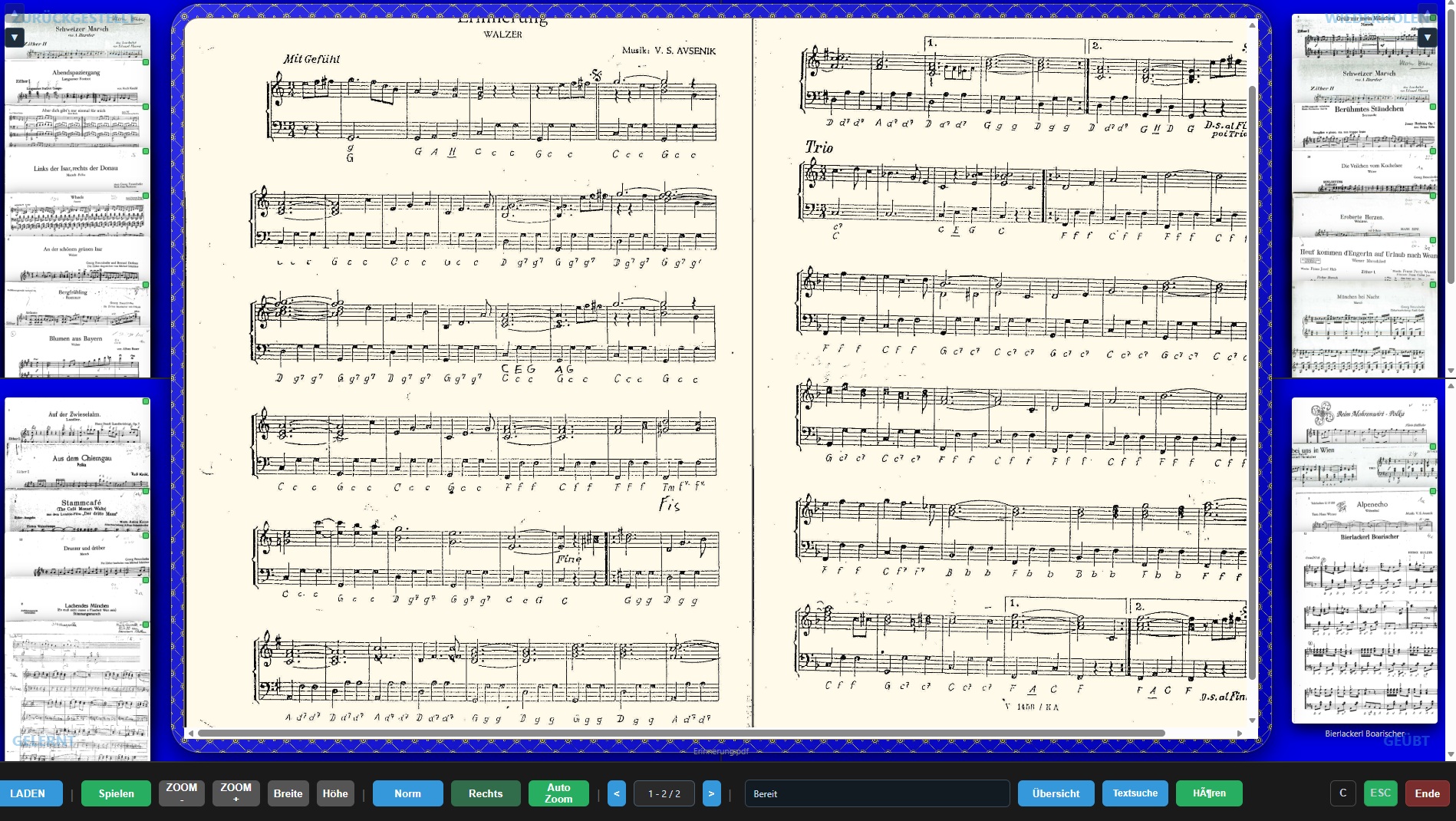Image resolution: width=1456 pixels, height=821 pixels.
Task: Click the down arrow in the Zurückgestellt panel
Action: (x=15, y=37)
